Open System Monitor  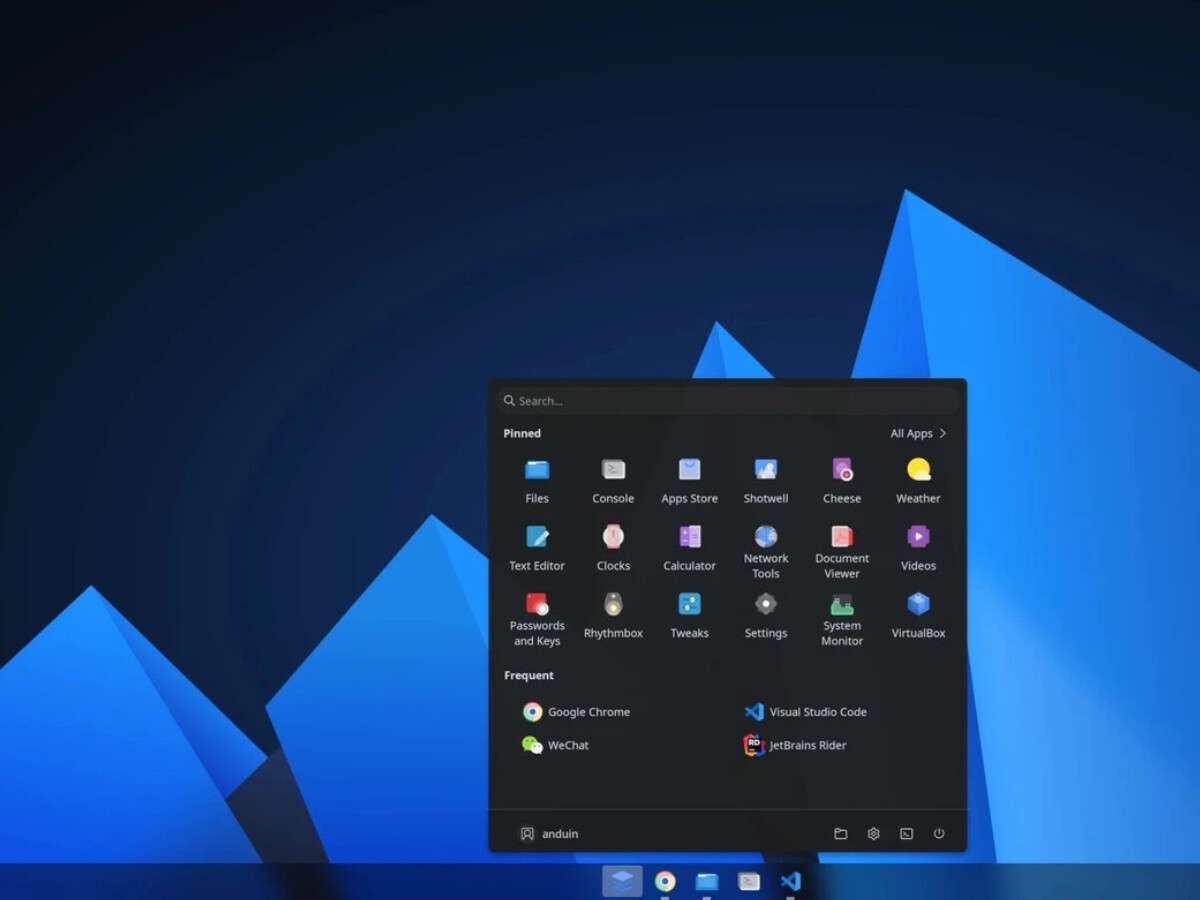coord(841,617)
